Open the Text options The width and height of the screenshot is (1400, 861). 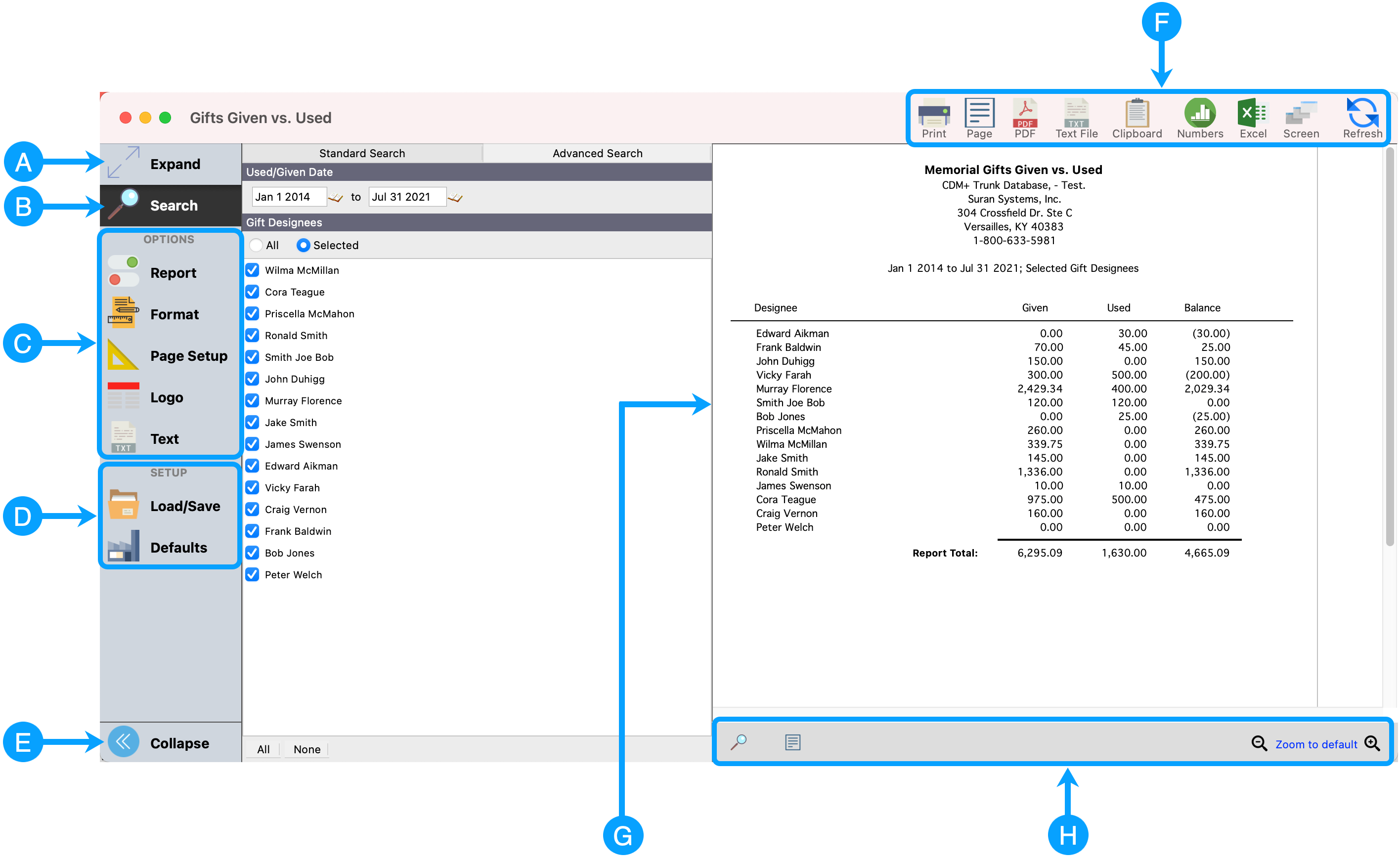(170, 438)
